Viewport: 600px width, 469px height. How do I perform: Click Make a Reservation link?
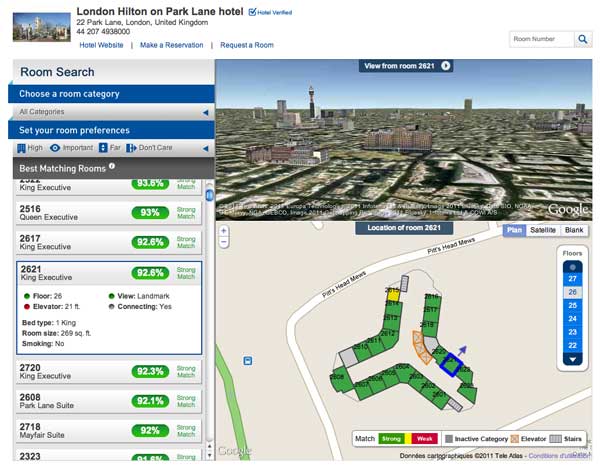coord(171,45)
